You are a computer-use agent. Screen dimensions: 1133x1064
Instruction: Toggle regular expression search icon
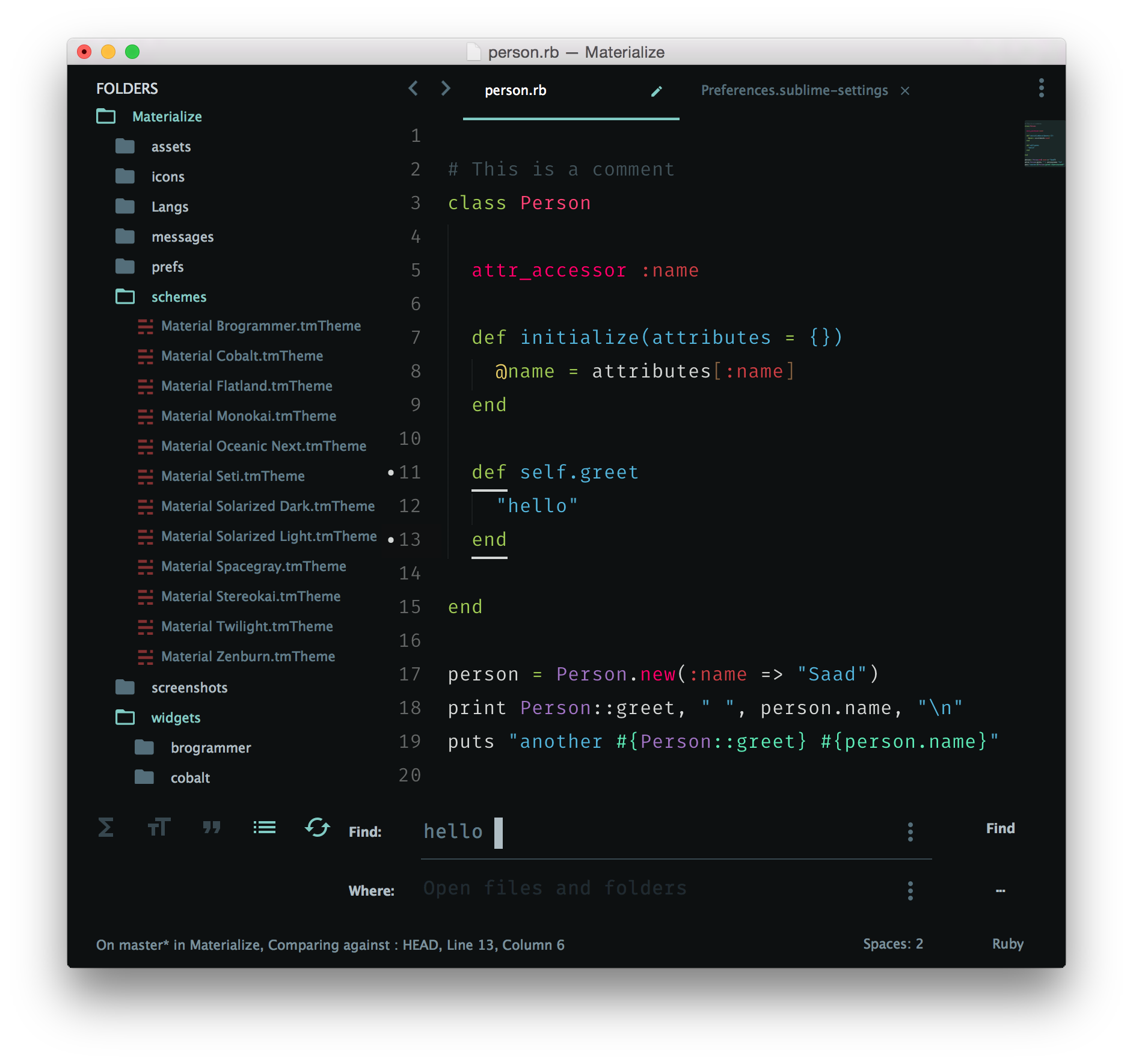tap(106, 828)
